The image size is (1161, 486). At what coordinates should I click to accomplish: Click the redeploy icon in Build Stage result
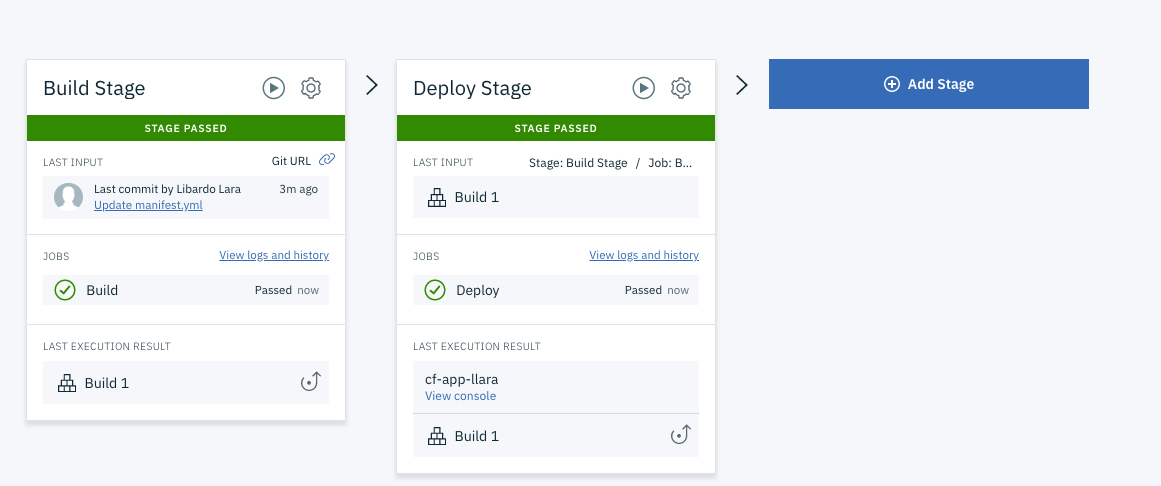pos(310,382)
